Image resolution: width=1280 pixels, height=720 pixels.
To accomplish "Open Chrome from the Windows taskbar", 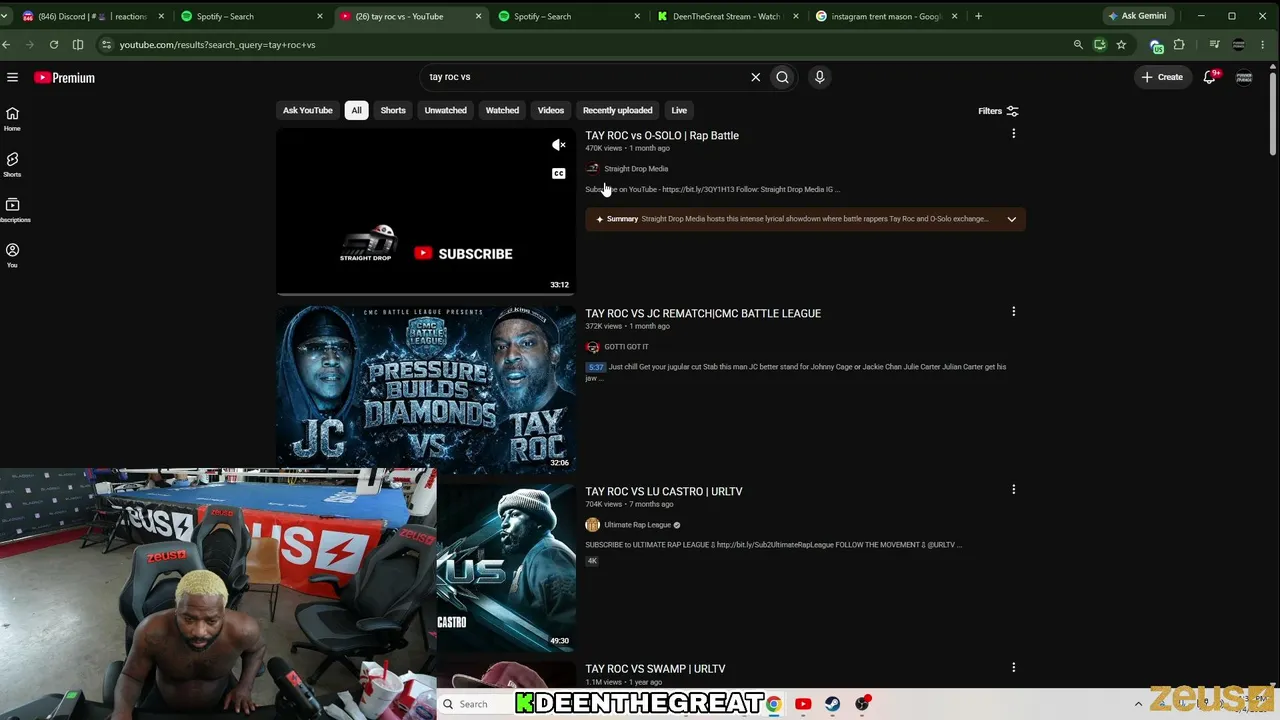I will click(x=774, y=704).
